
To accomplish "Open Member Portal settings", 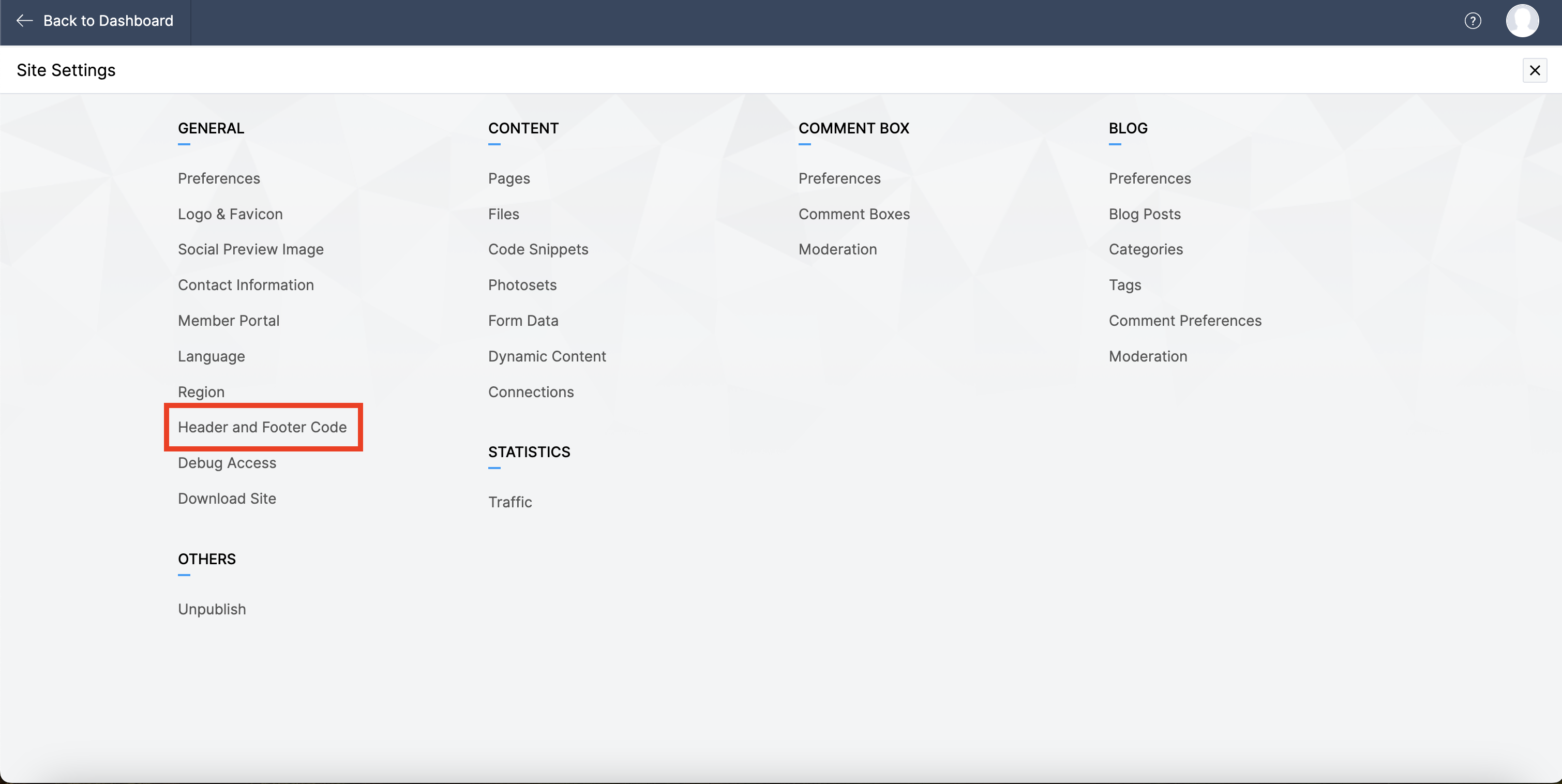I will (229, 321).
